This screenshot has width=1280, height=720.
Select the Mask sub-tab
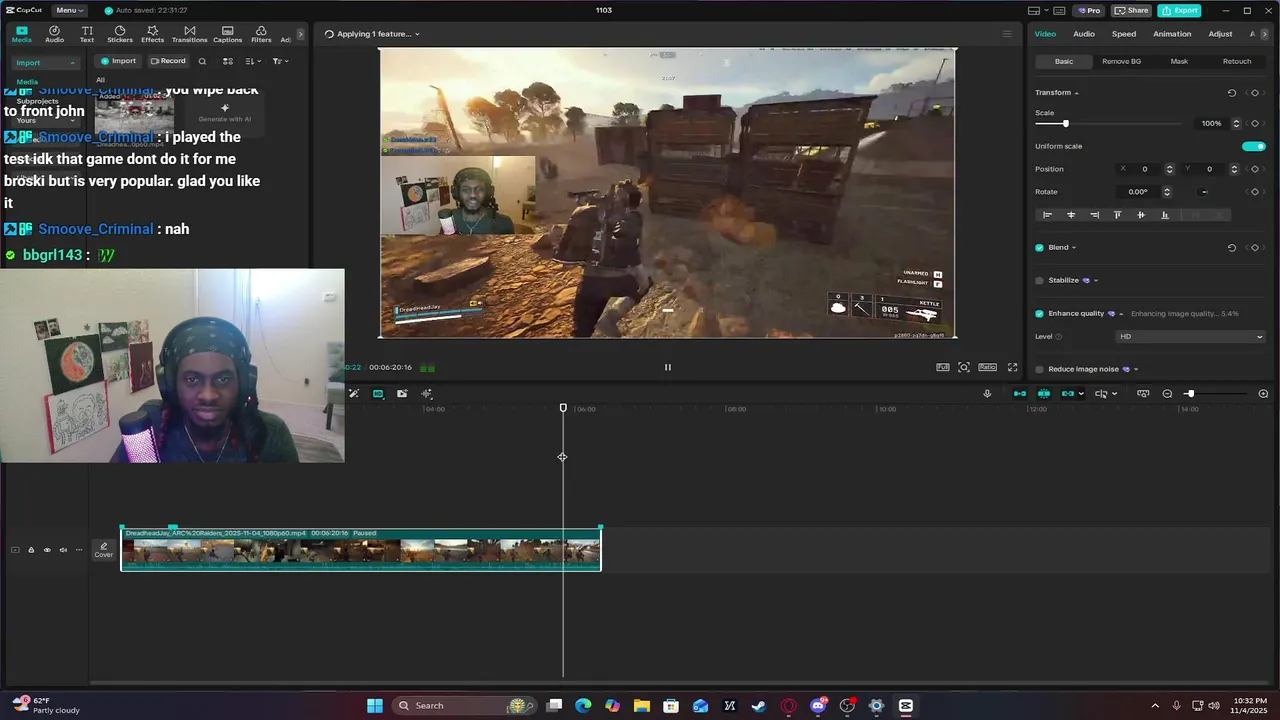click(x=1179, y=61)
